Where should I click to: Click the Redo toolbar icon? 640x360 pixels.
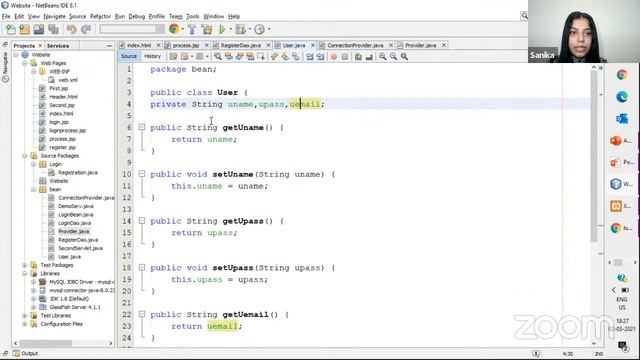86,29
